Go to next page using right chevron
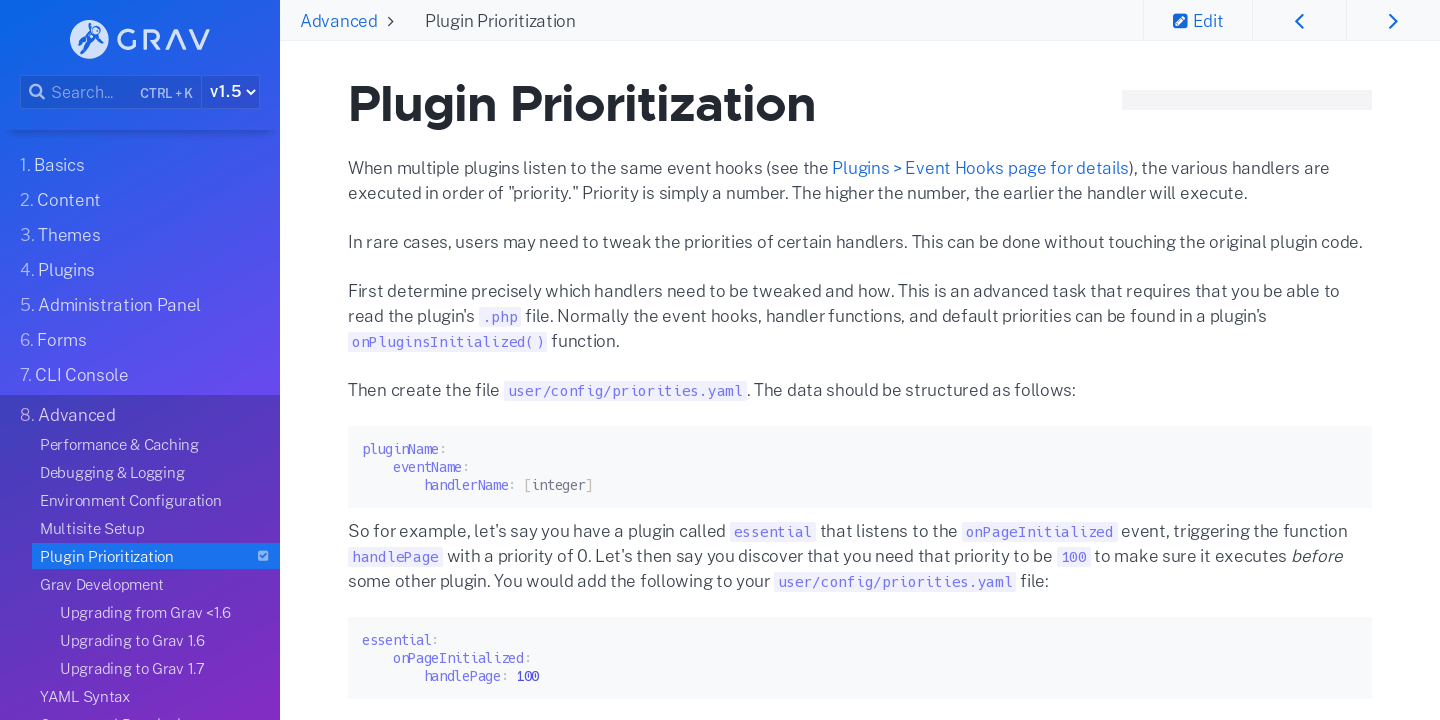The height and width of the screenshot is (720, 1440). 1393,20
